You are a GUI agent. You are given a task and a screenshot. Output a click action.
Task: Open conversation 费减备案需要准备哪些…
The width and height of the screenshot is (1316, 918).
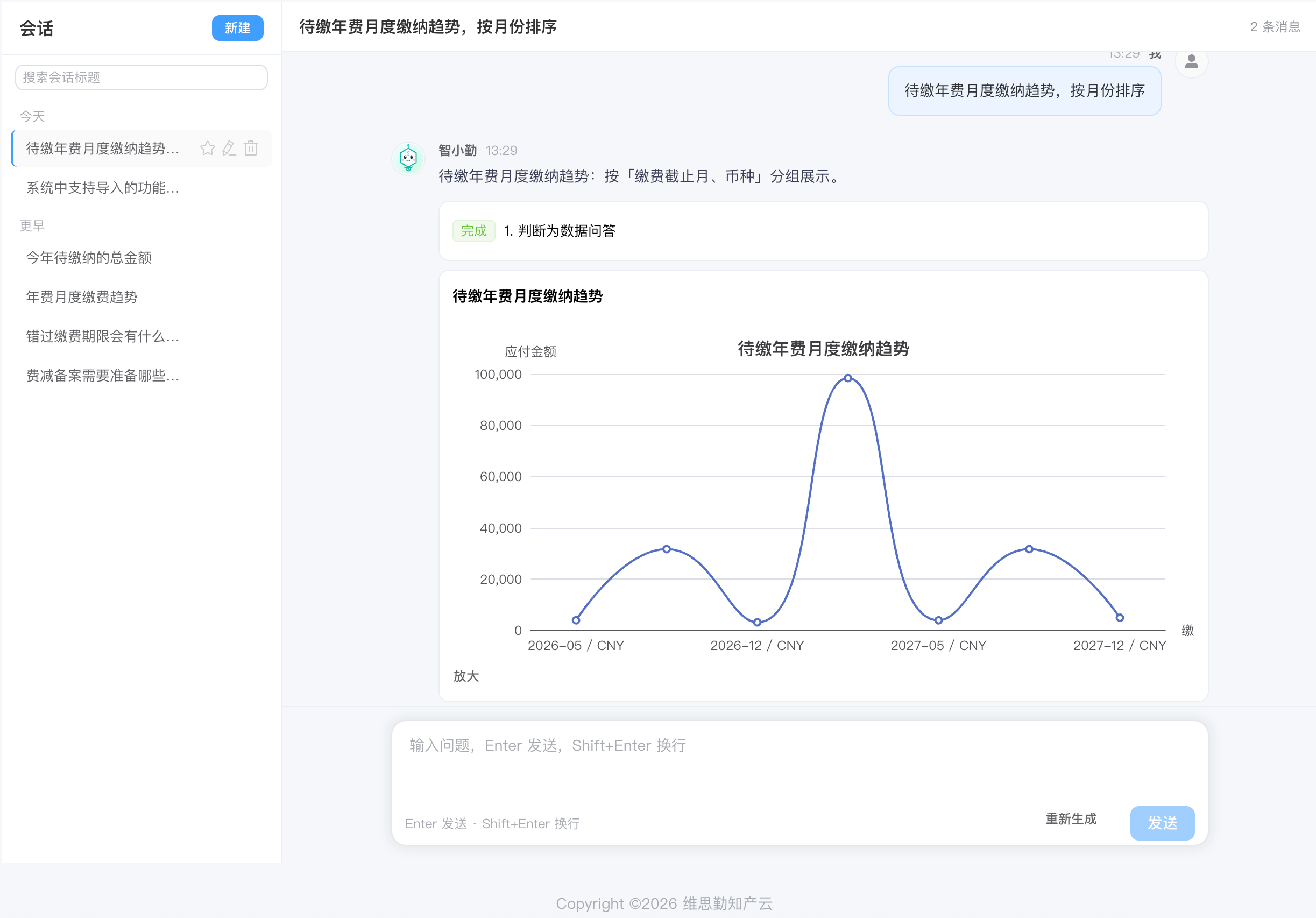pos(141,376)
